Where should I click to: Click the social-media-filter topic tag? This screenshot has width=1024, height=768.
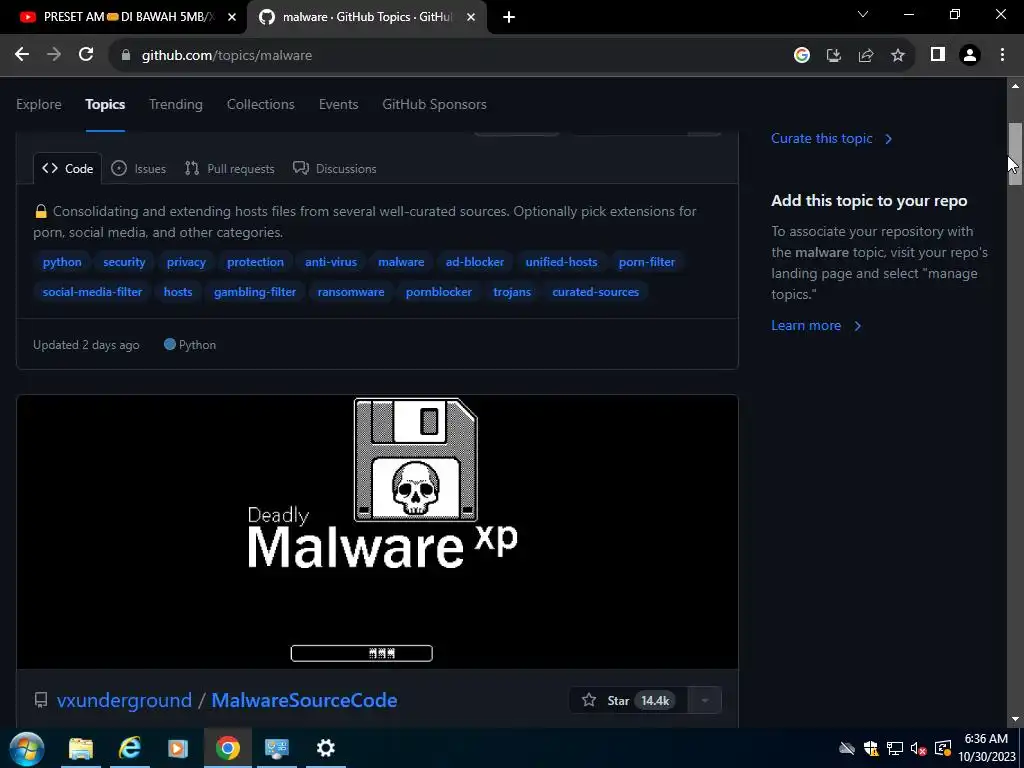(92, 292)
